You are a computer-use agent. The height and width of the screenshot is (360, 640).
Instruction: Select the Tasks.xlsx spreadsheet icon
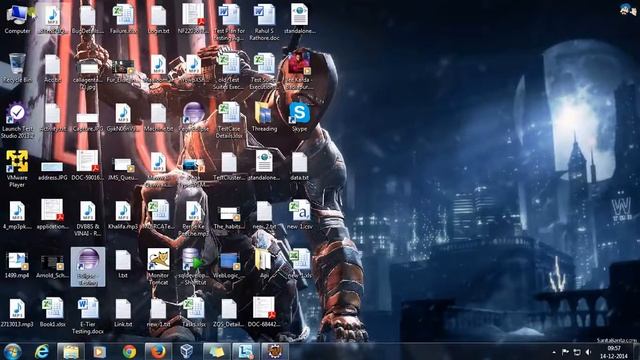194,313
